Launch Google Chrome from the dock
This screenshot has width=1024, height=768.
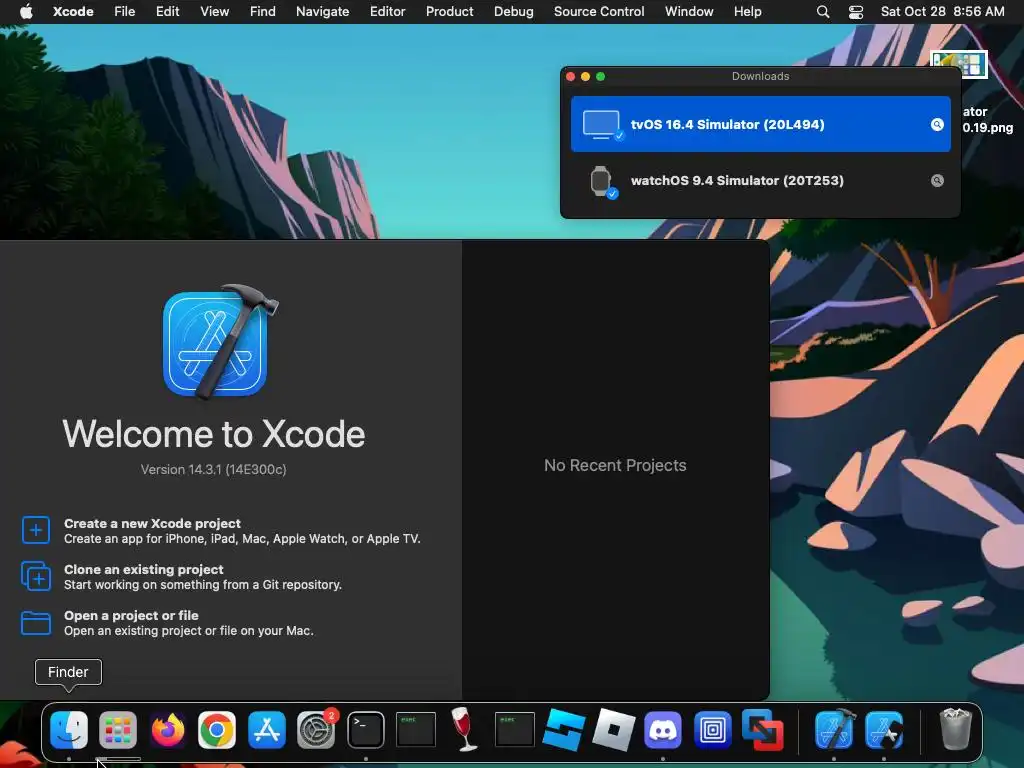217,729
